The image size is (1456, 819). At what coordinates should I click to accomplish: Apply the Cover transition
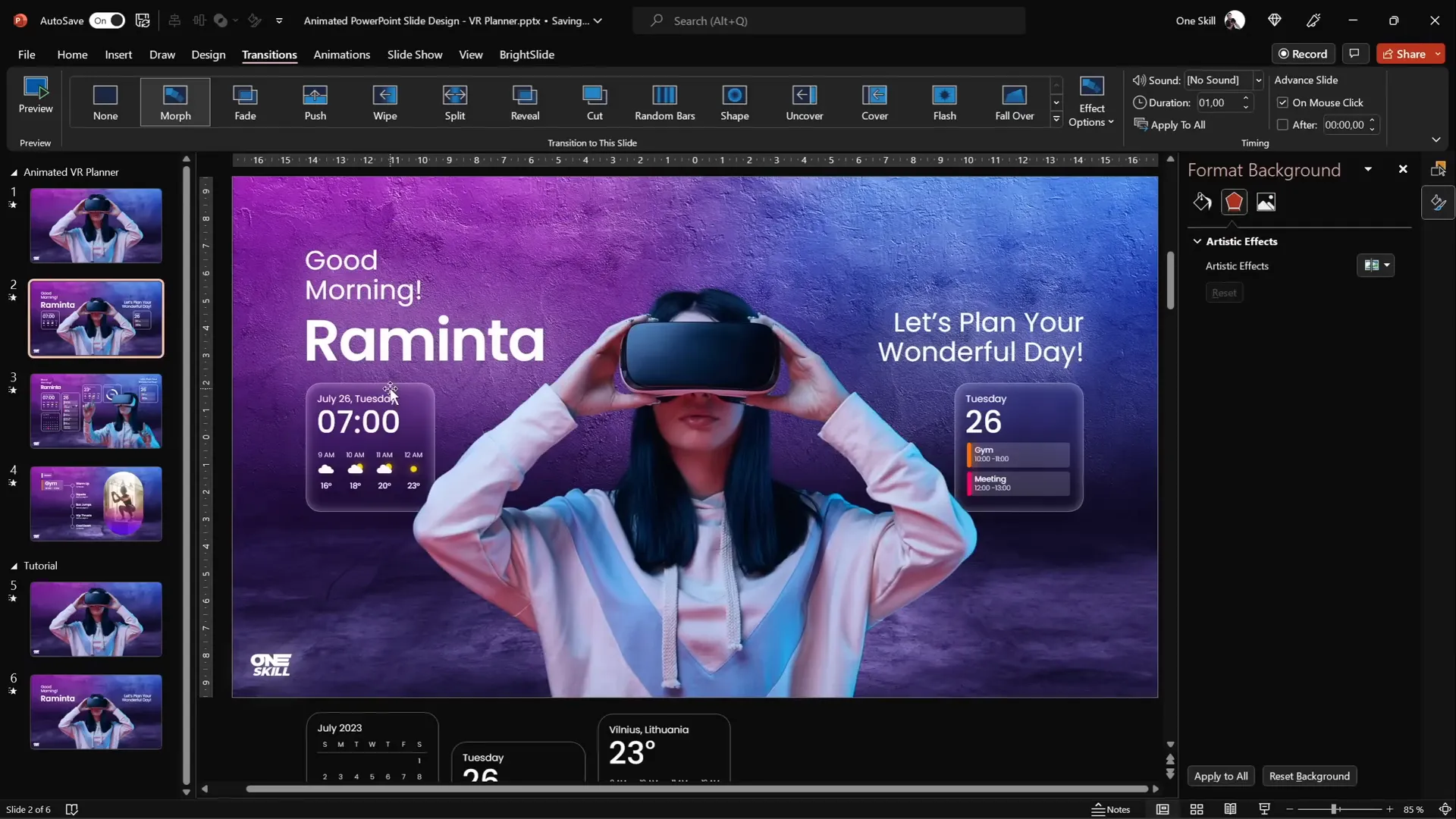coord(874,102)
